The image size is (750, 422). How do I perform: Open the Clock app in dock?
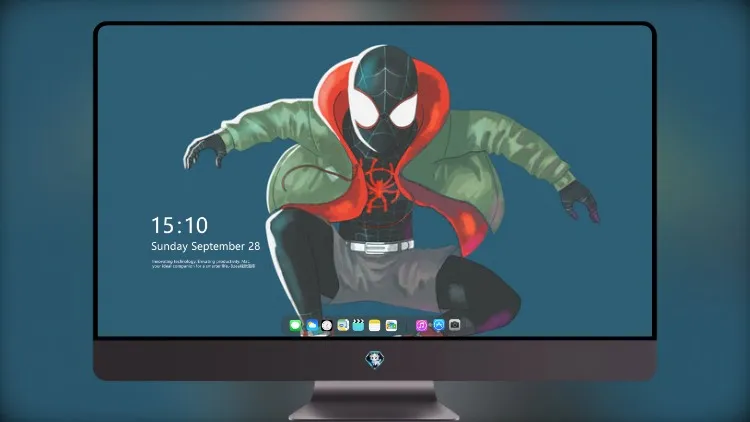click(x=327, y=325)
